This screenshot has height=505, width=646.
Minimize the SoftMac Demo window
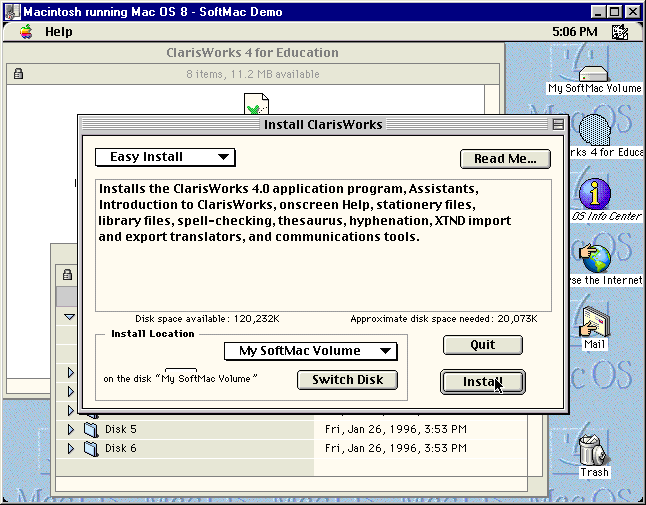[598, 12]
